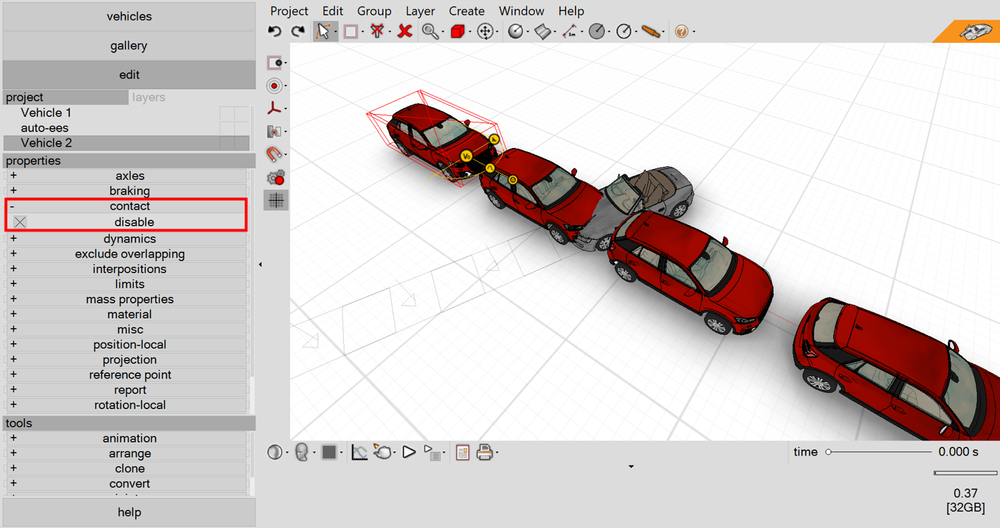Switch to the layers tab

[x=149, y=98]
